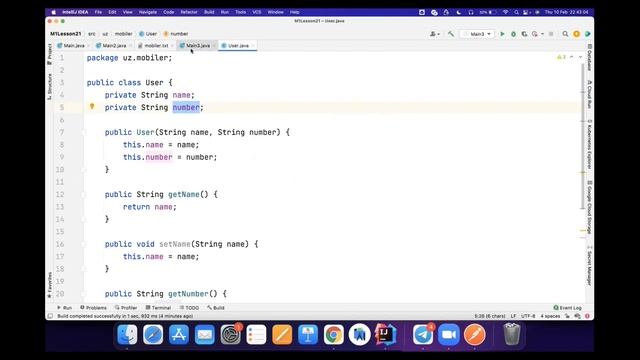640x360 pixels.
Task: Collapse the getNumber method at line 20
Action: coord(84,294)
